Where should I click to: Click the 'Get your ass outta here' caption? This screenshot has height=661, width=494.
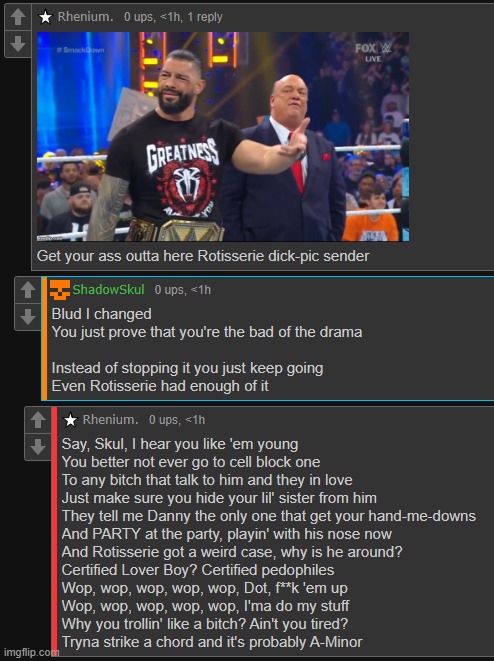(x=203, y=256)
